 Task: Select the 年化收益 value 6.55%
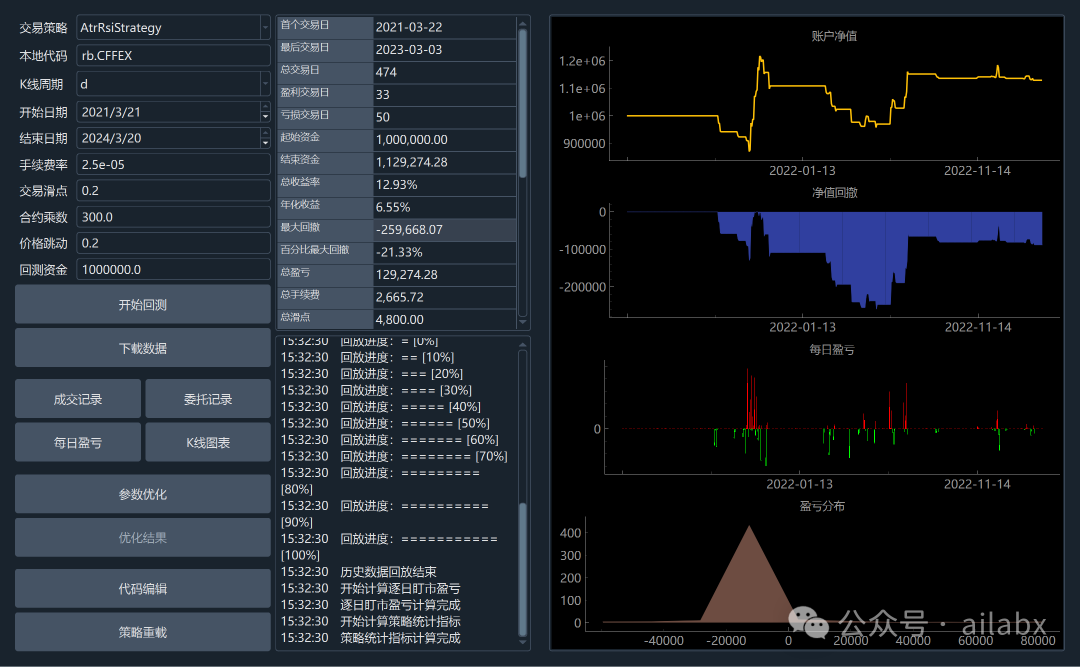coord(445,207)
